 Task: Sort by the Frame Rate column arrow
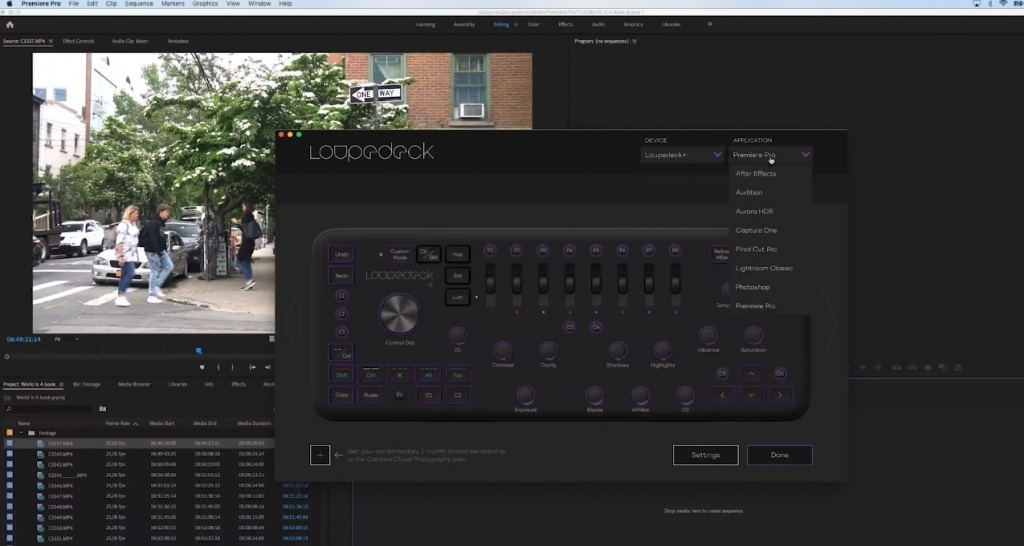[135, 424]
